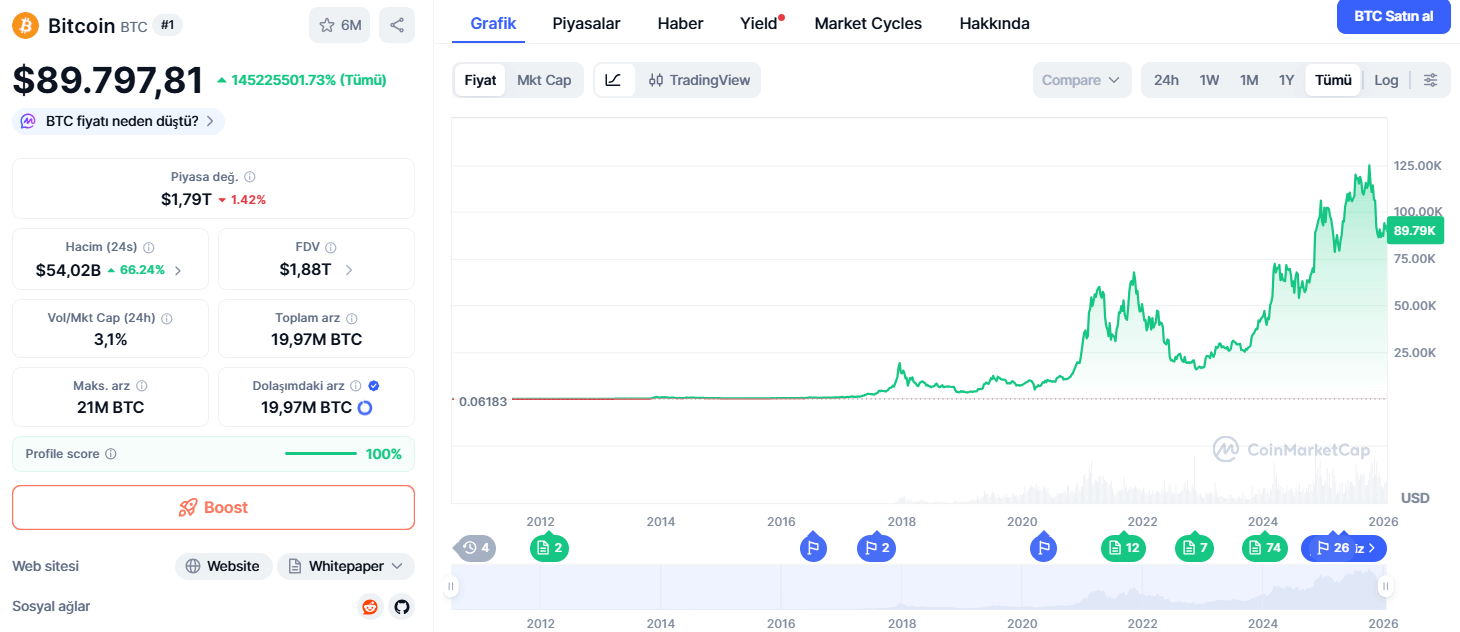The width and height of the screenshot is (1460, 632).
Task: Open the GitHub social link icon
Action: point(402,607)
